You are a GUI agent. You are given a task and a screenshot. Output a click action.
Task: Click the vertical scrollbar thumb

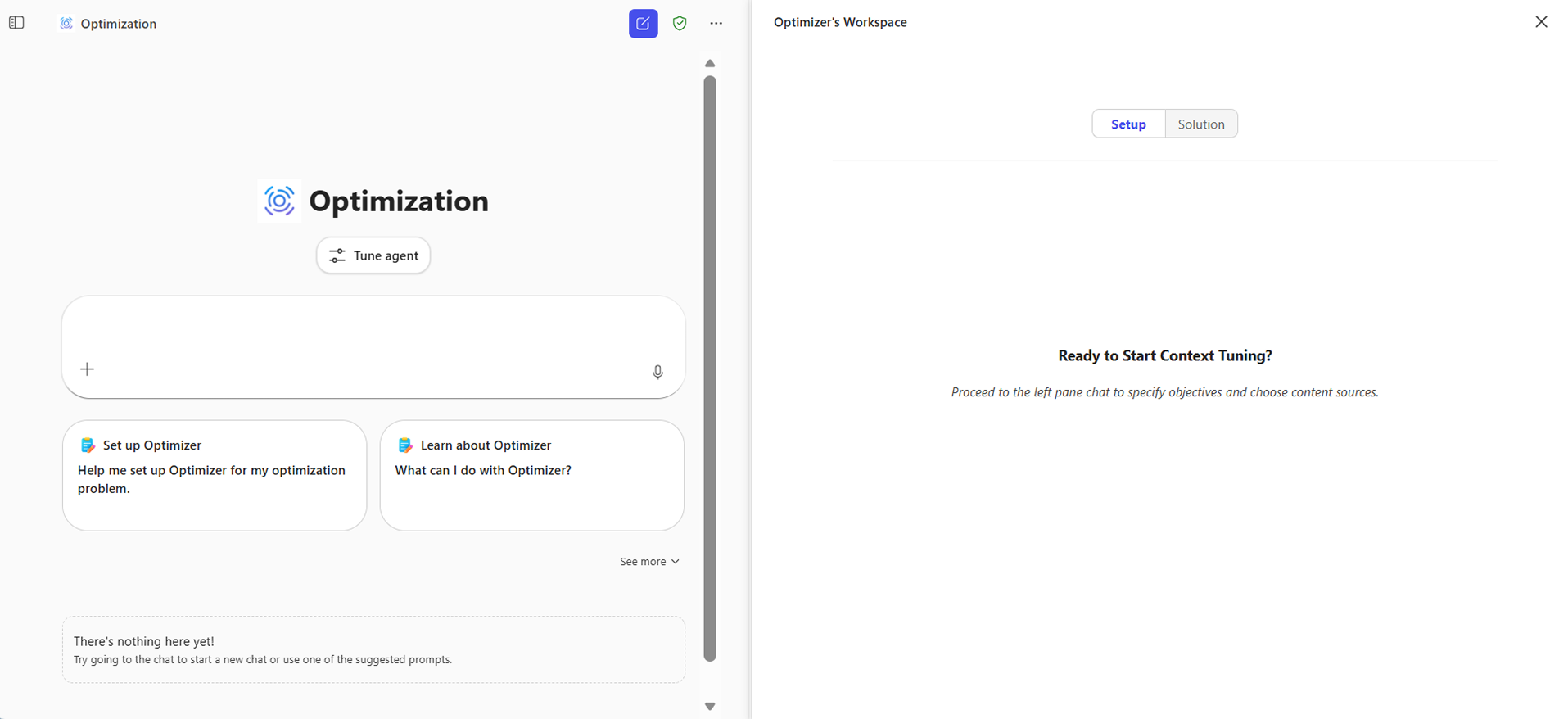pos(710,369)
